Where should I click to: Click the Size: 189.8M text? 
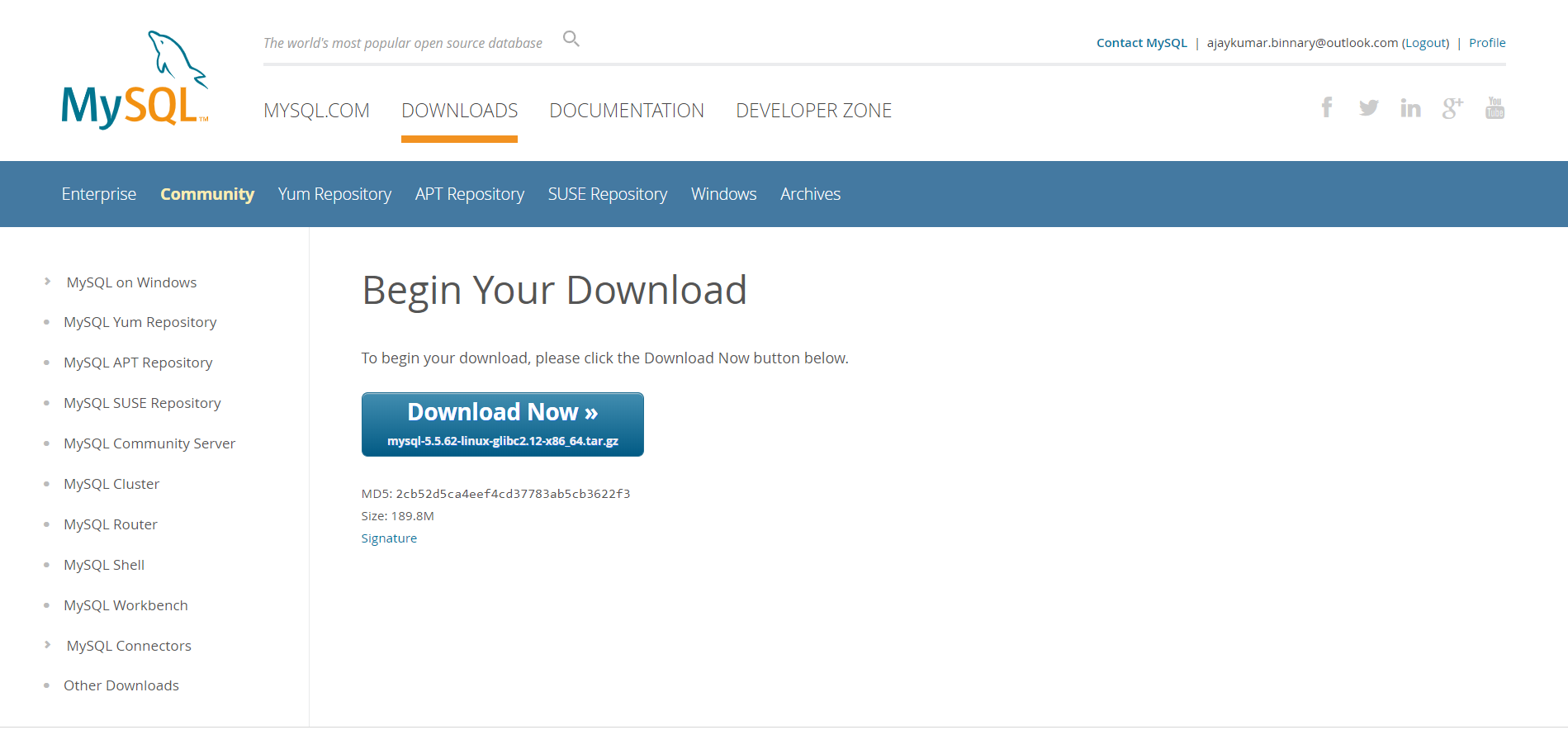point(397,516)
